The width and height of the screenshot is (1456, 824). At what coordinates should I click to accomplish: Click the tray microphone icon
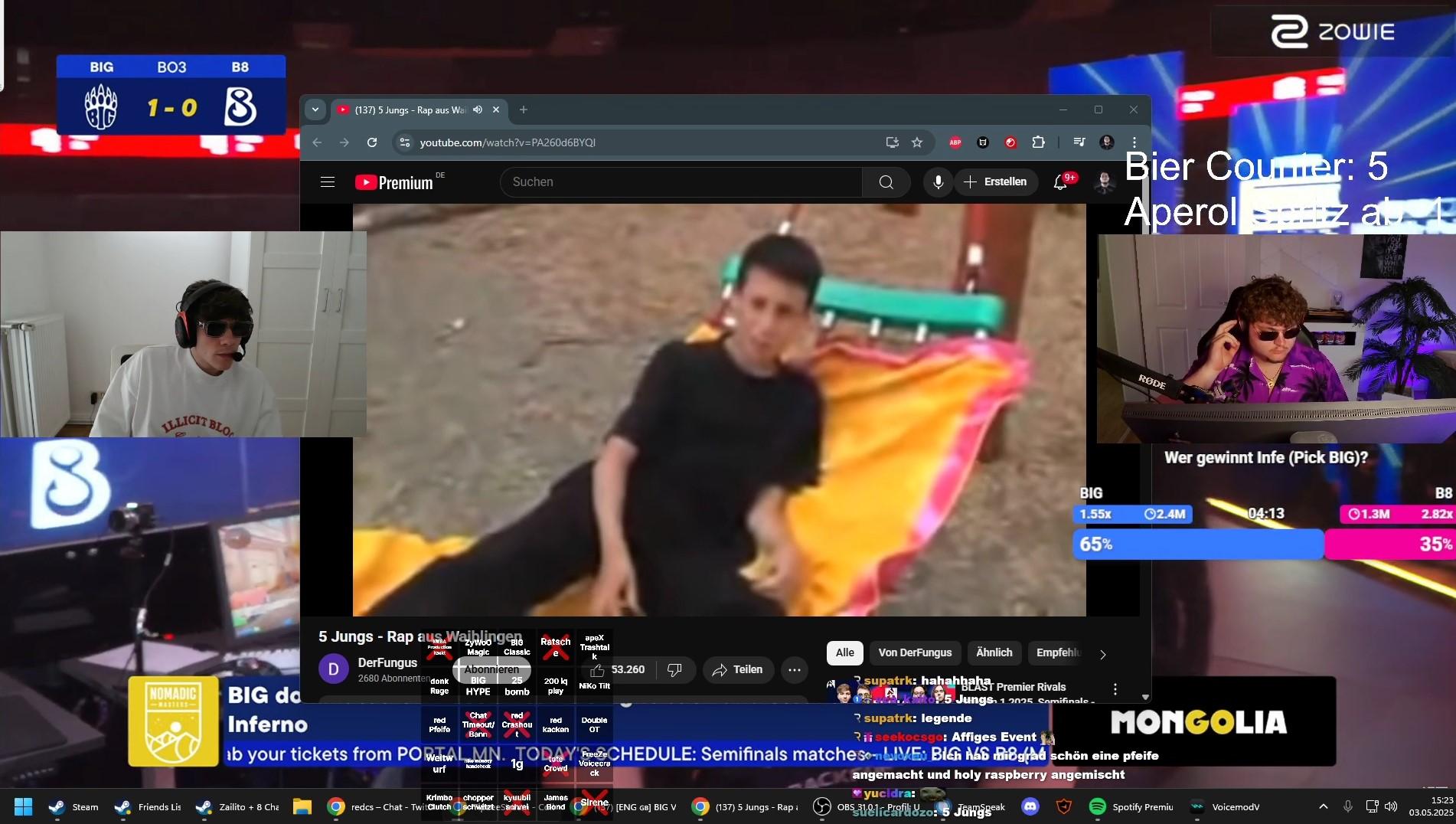(1348, 806)
